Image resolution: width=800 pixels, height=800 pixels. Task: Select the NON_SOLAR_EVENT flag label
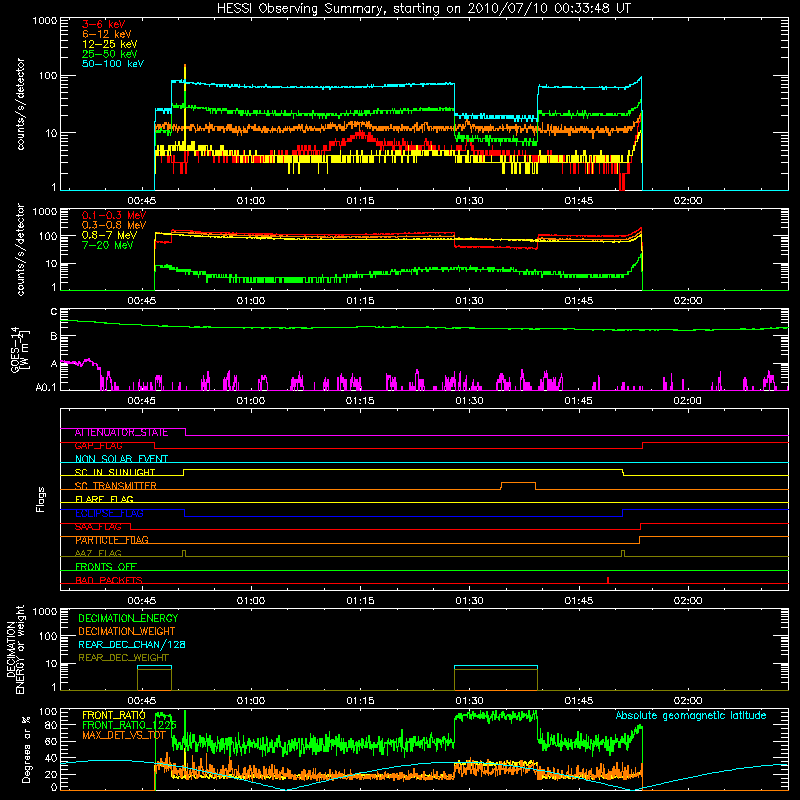(x=121, y=459)
